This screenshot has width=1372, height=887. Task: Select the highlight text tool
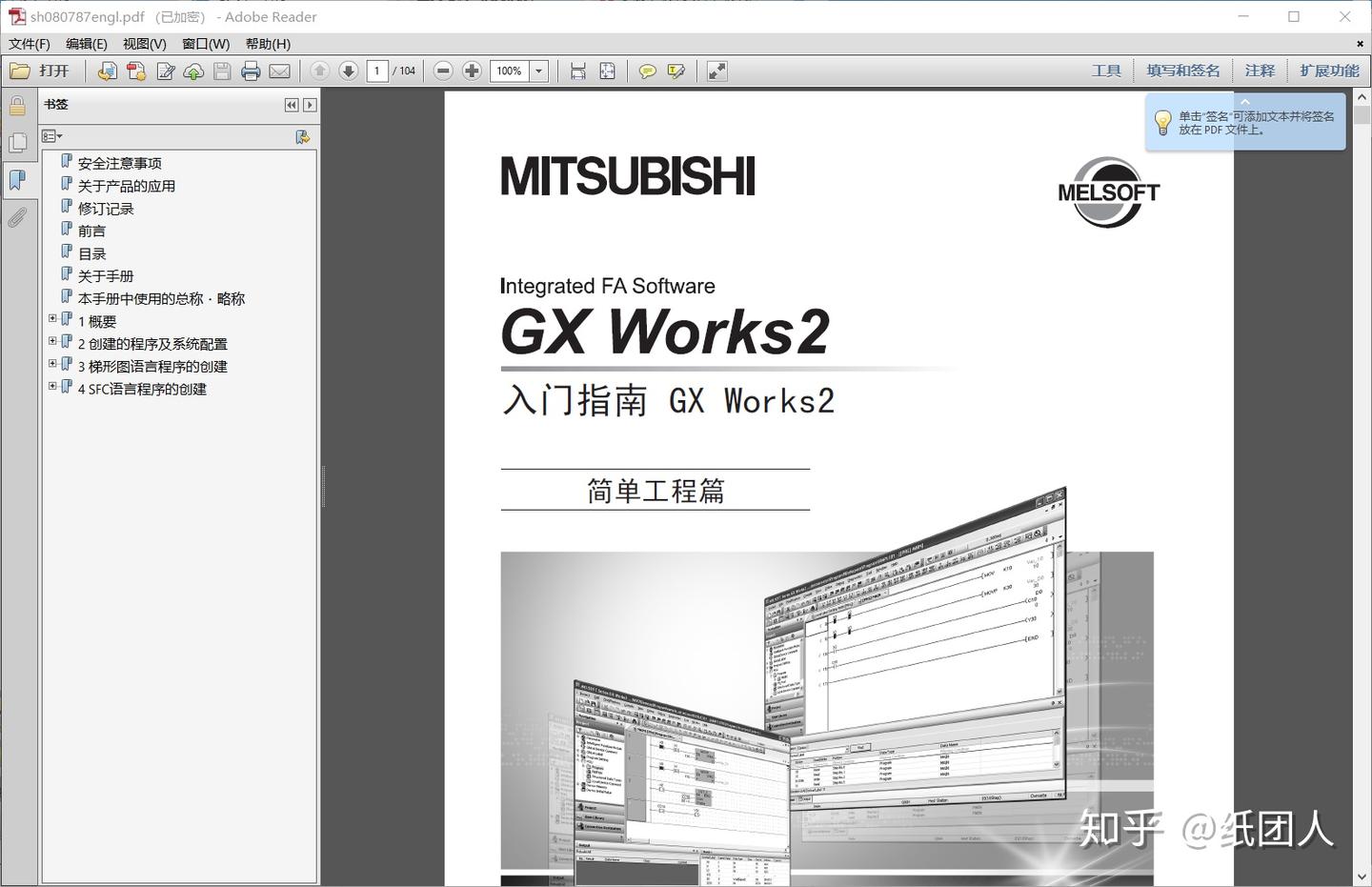[x=676, y=71]
